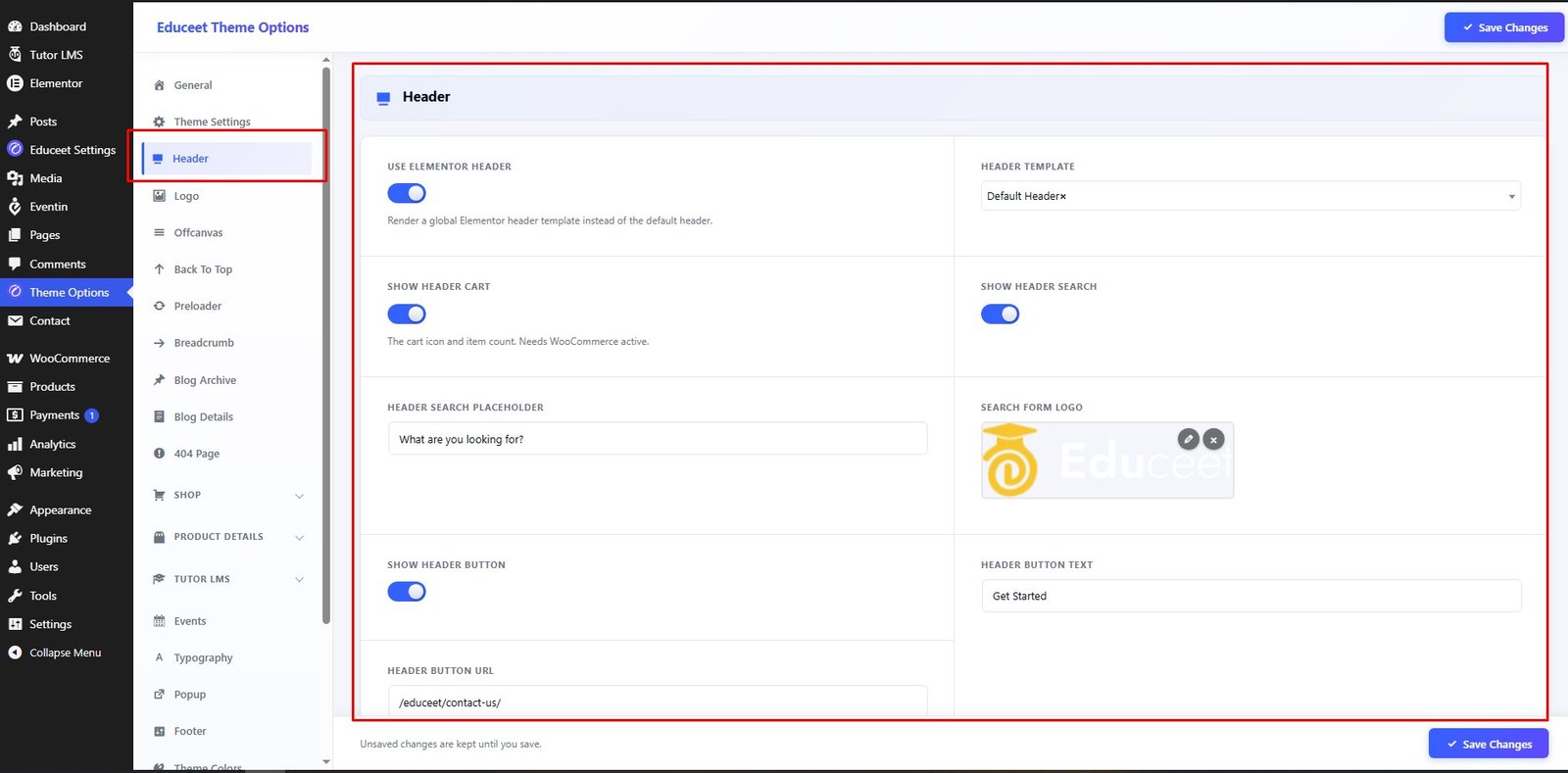Open the Payments menu item
The image size is (1568, 773).
click(x=67, y=415)
